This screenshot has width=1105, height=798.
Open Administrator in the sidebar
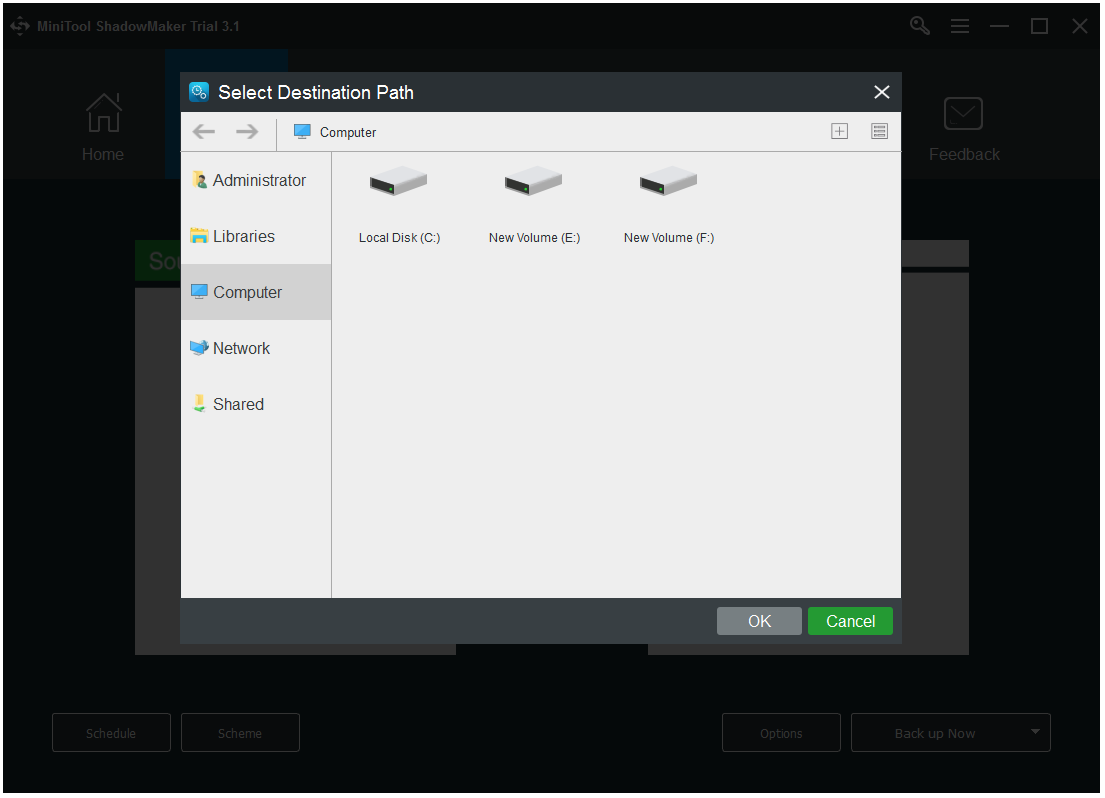[x=256, y=180]
